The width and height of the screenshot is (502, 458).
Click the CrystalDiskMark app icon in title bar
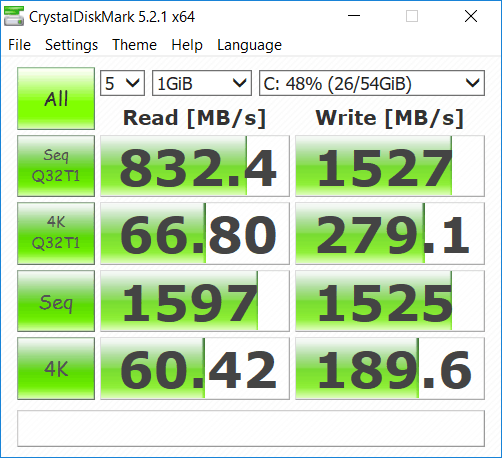(x=14, y=16)
